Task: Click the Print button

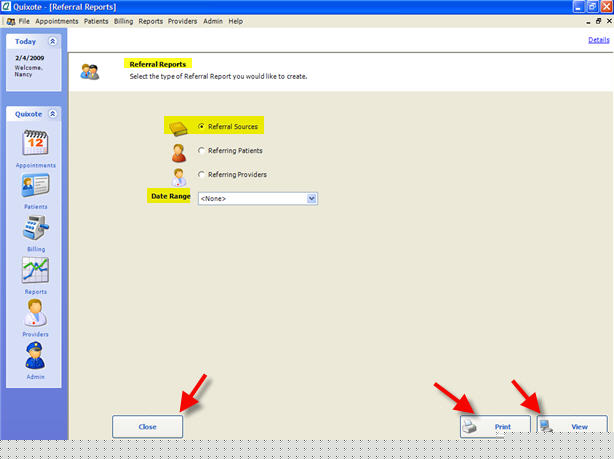Action: [x=495, y=426]
